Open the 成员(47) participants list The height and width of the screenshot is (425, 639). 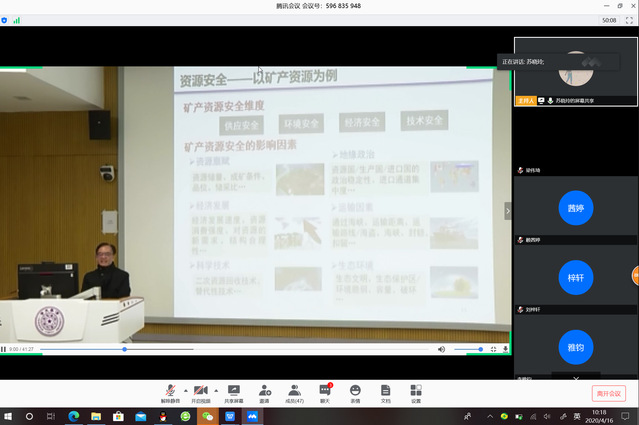click(294, 391)
